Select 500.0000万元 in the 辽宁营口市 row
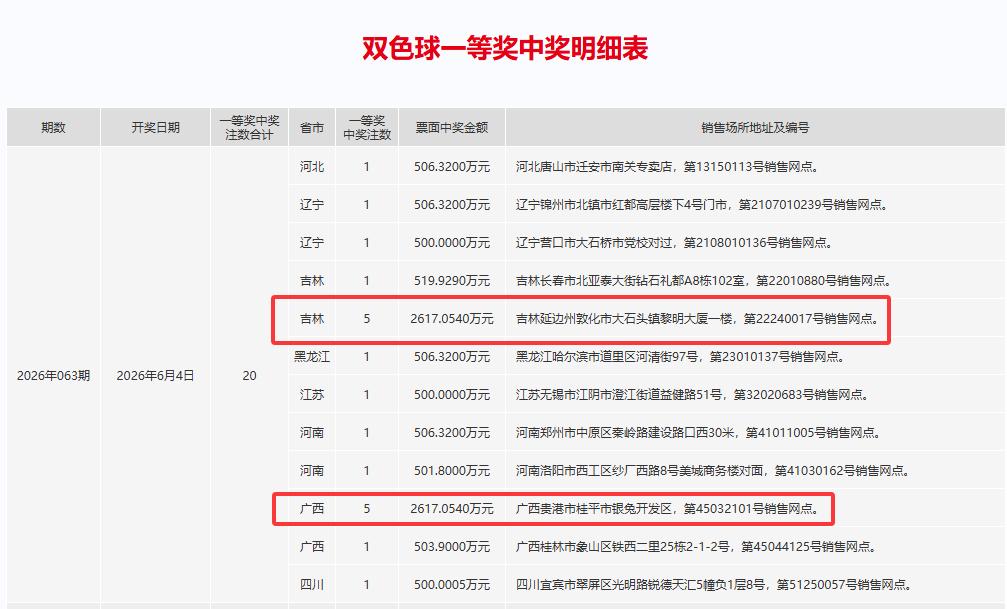1007x609 pixels. tap(451, 242)
